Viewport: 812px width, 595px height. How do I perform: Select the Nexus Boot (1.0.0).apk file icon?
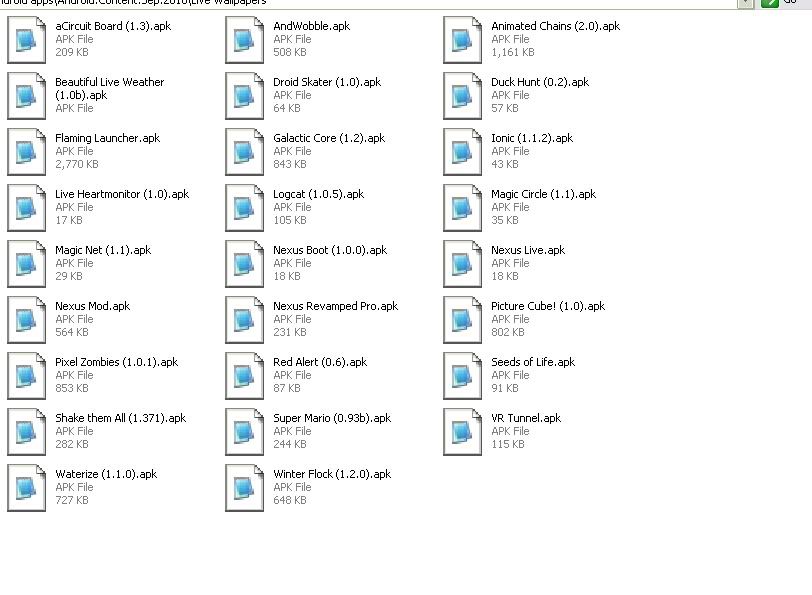244,264
